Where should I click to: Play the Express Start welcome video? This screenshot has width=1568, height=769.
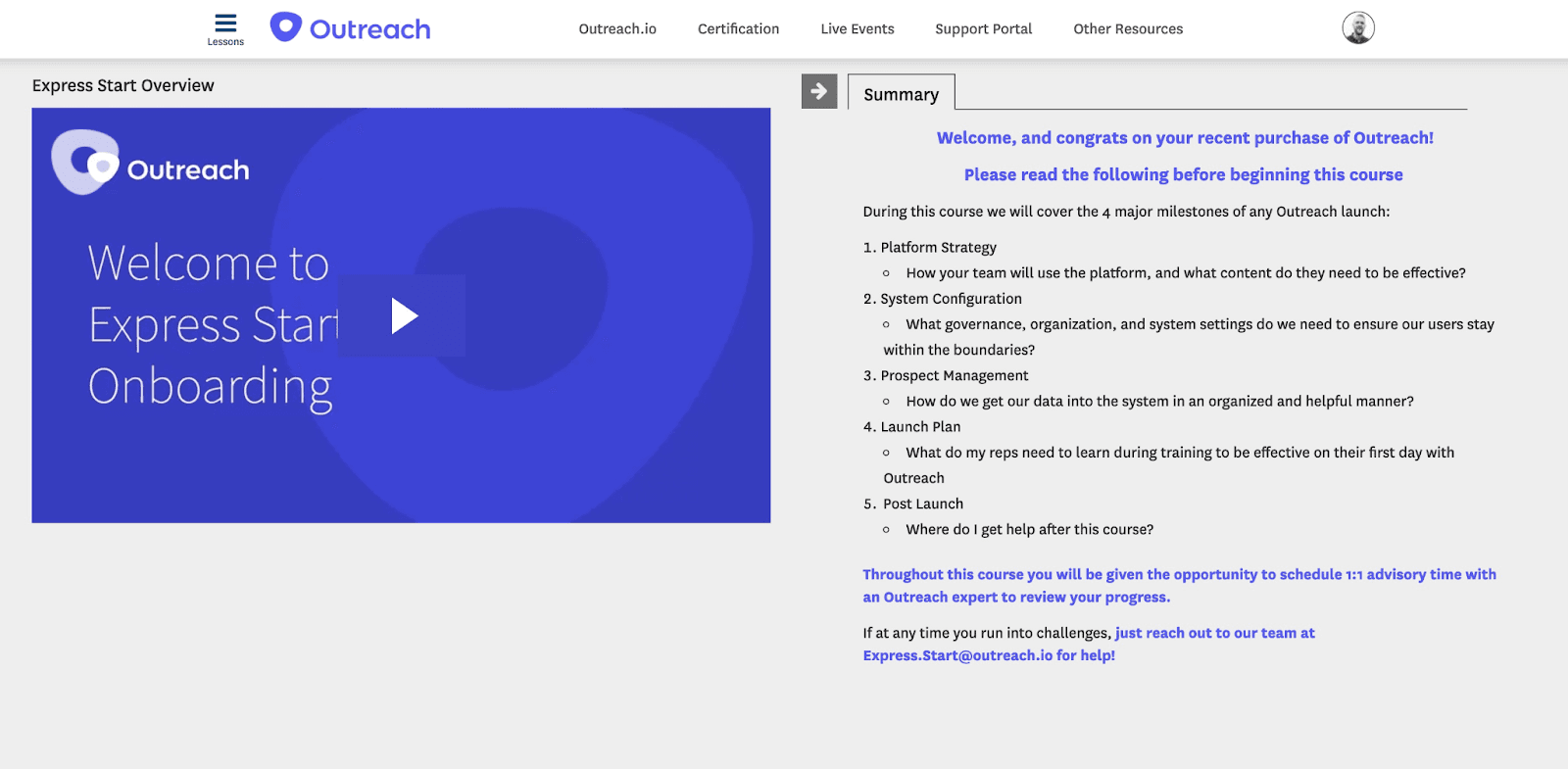(x=403, y=315)
